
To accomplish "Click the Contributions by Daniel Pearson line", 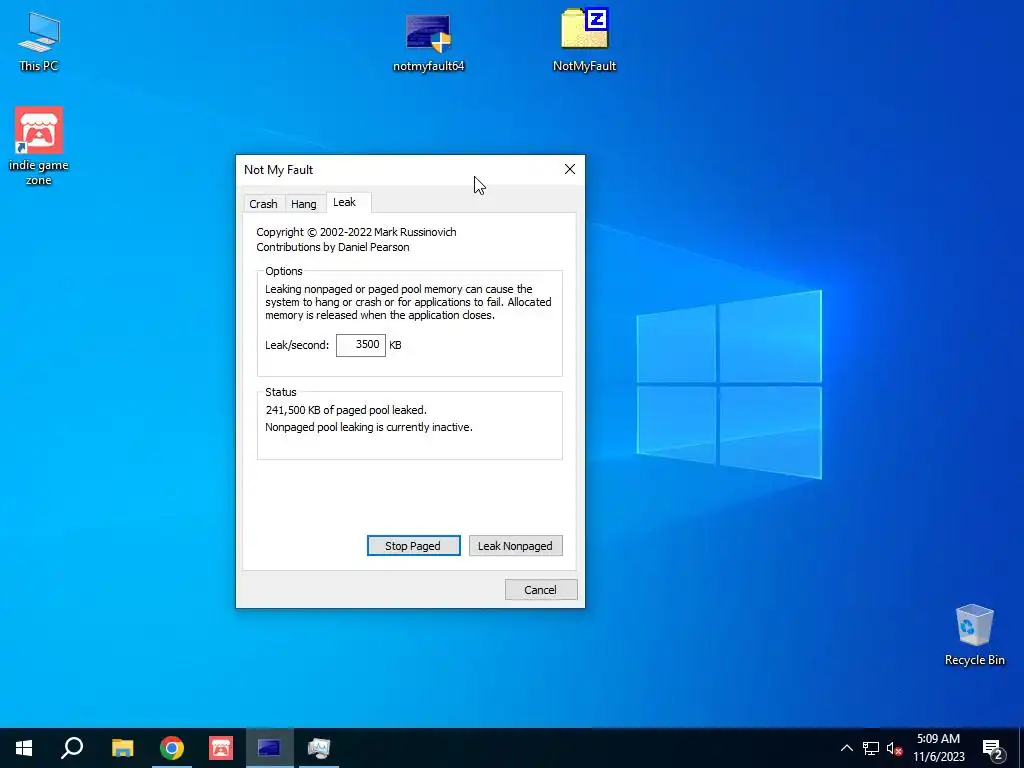I will (x=333, y=247).
